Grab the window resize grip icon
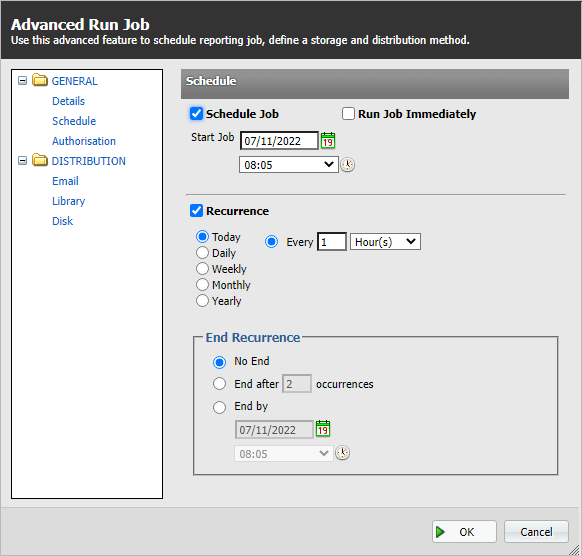This screenshot has height=556, width=582. [575, 549]
